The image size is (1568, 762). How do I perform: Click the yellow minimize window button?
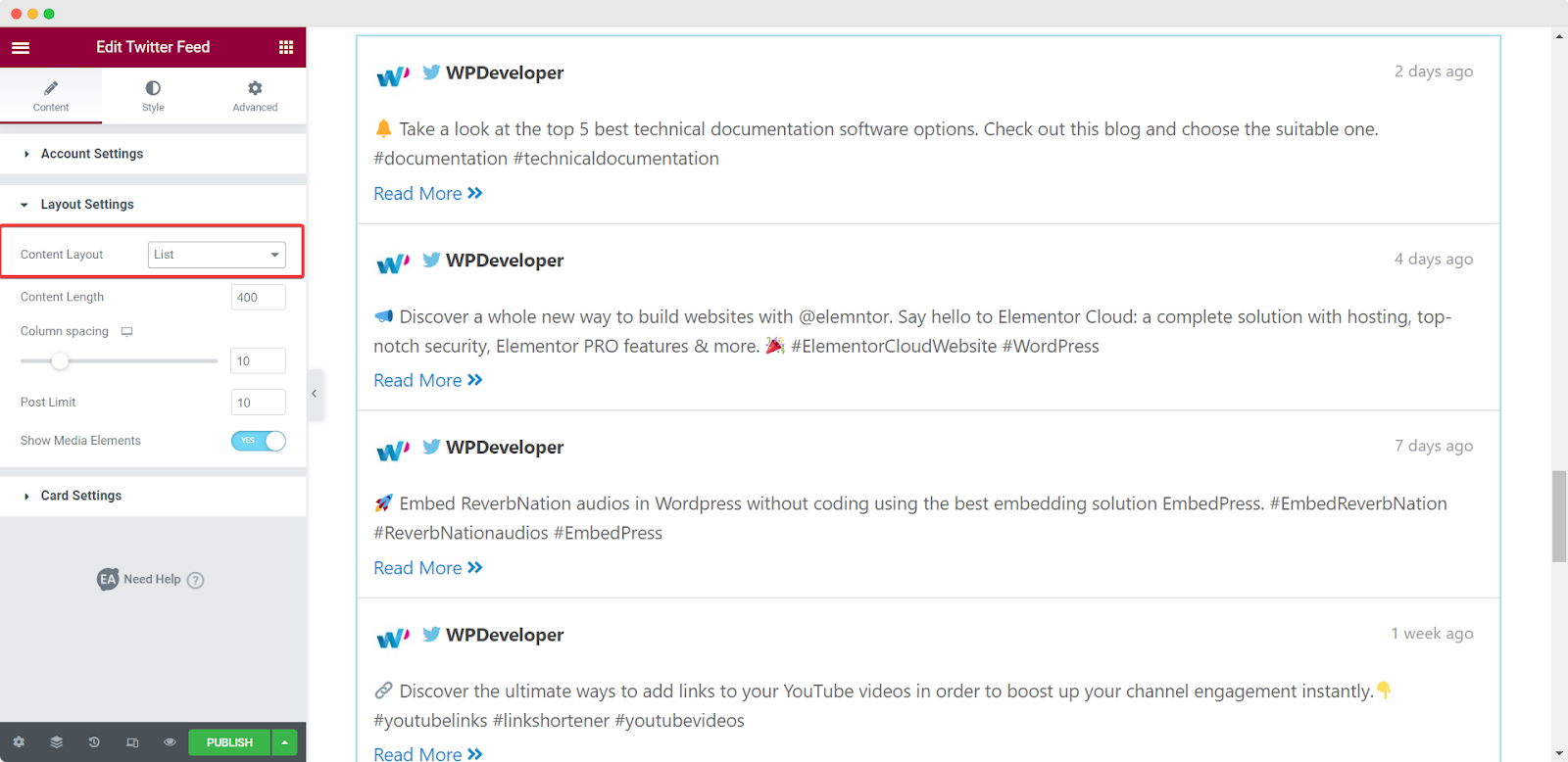tap(32, 14)
